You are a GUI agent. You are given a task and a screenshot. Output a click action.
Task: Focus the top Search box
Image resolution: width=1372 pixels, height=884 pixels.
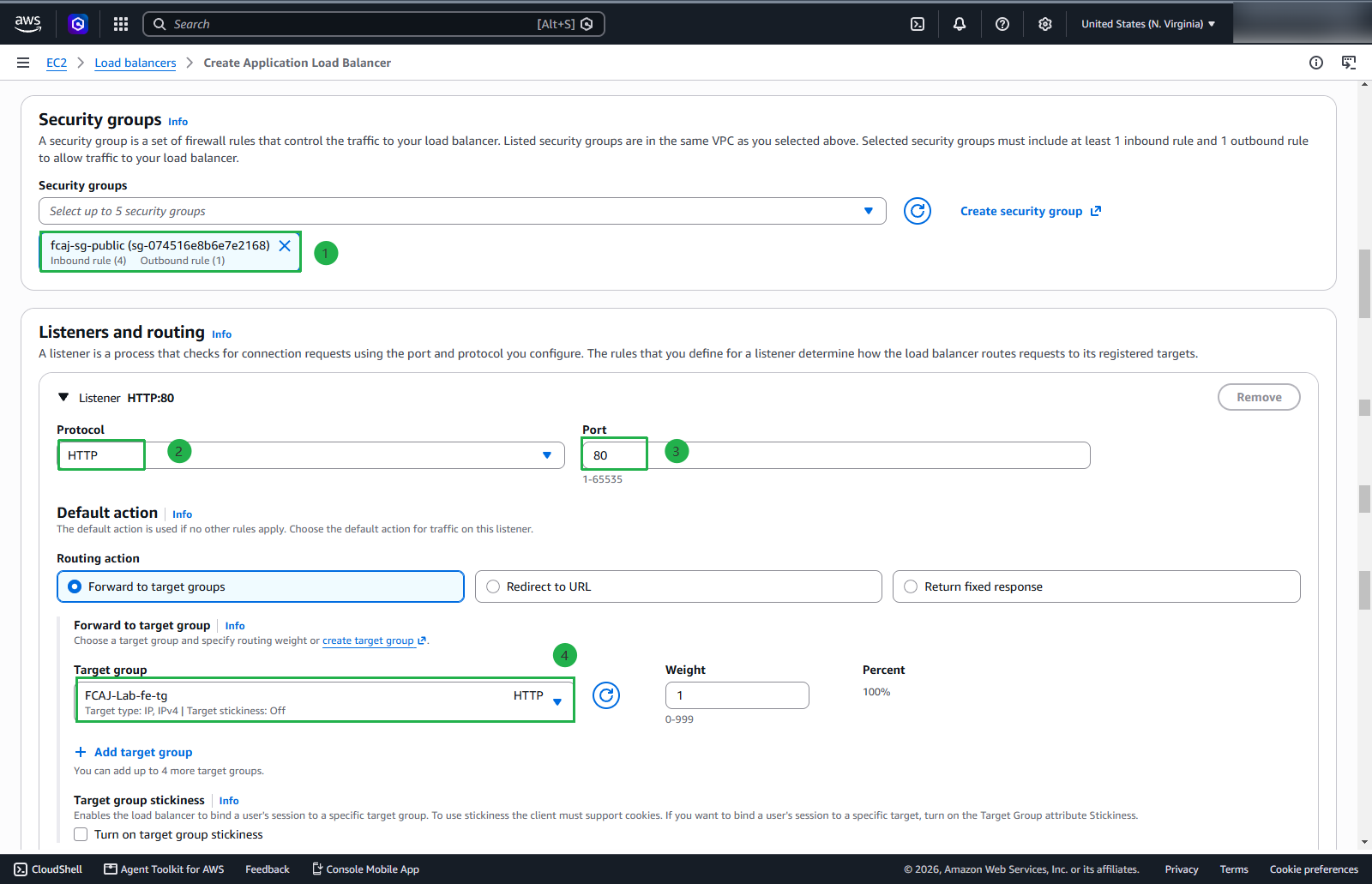pyautogui.click(x=374, y=24)
